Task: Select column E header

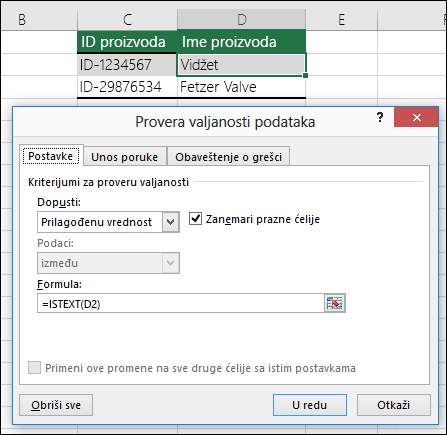Action: 342,20
